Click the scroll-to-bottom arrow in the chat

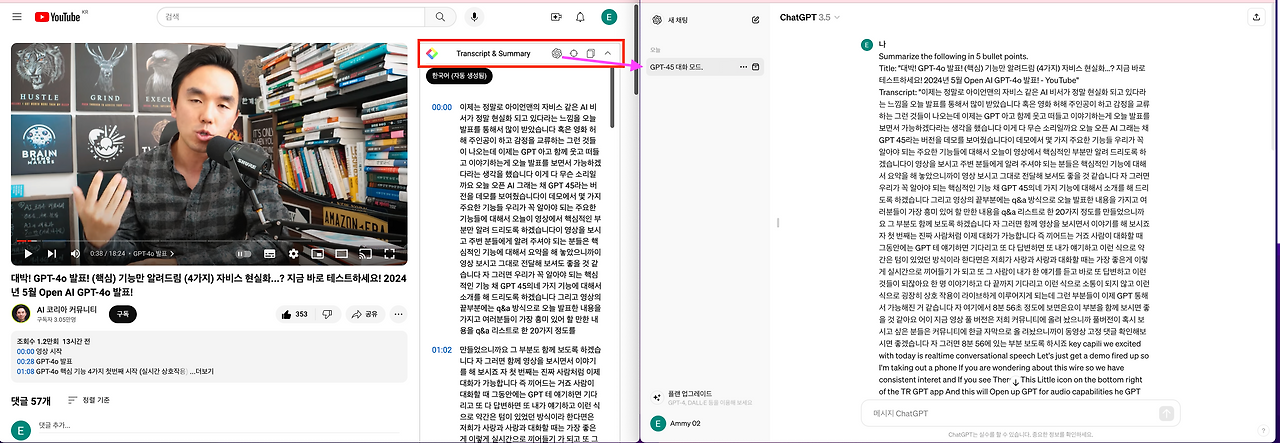1016,383
